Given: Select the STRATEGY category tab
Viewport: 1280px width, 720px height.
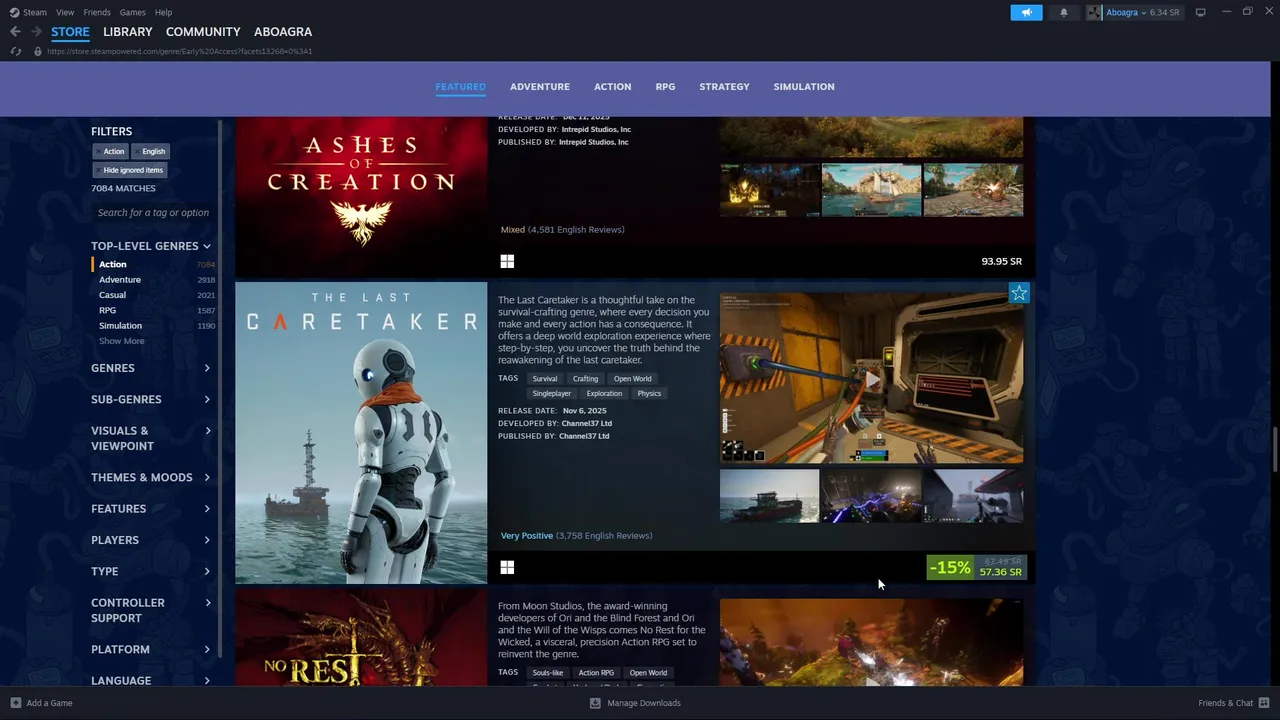Looking at the screenshot, I should click(724, 87).
